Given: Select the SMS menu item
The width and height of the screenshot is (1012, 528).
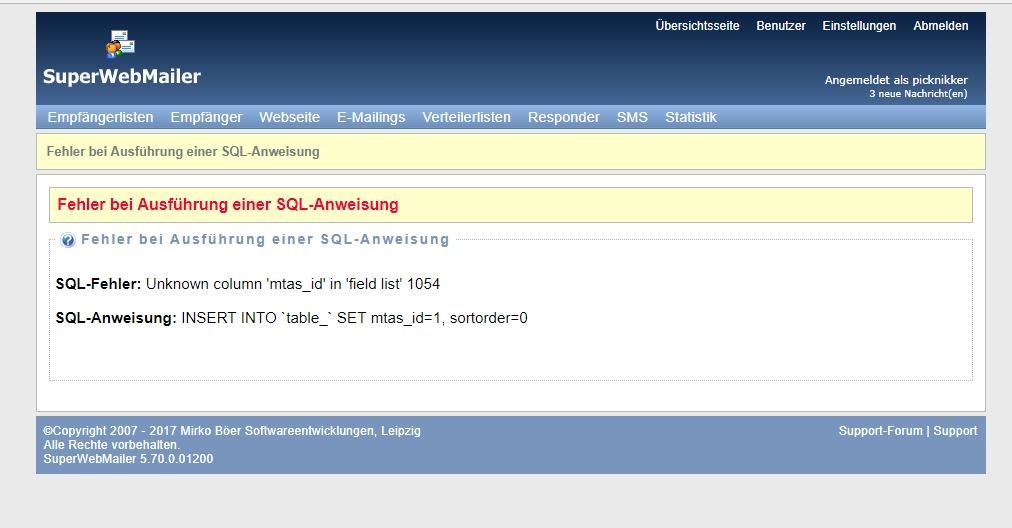Looking at the screenshot, I should pos(632,117).
